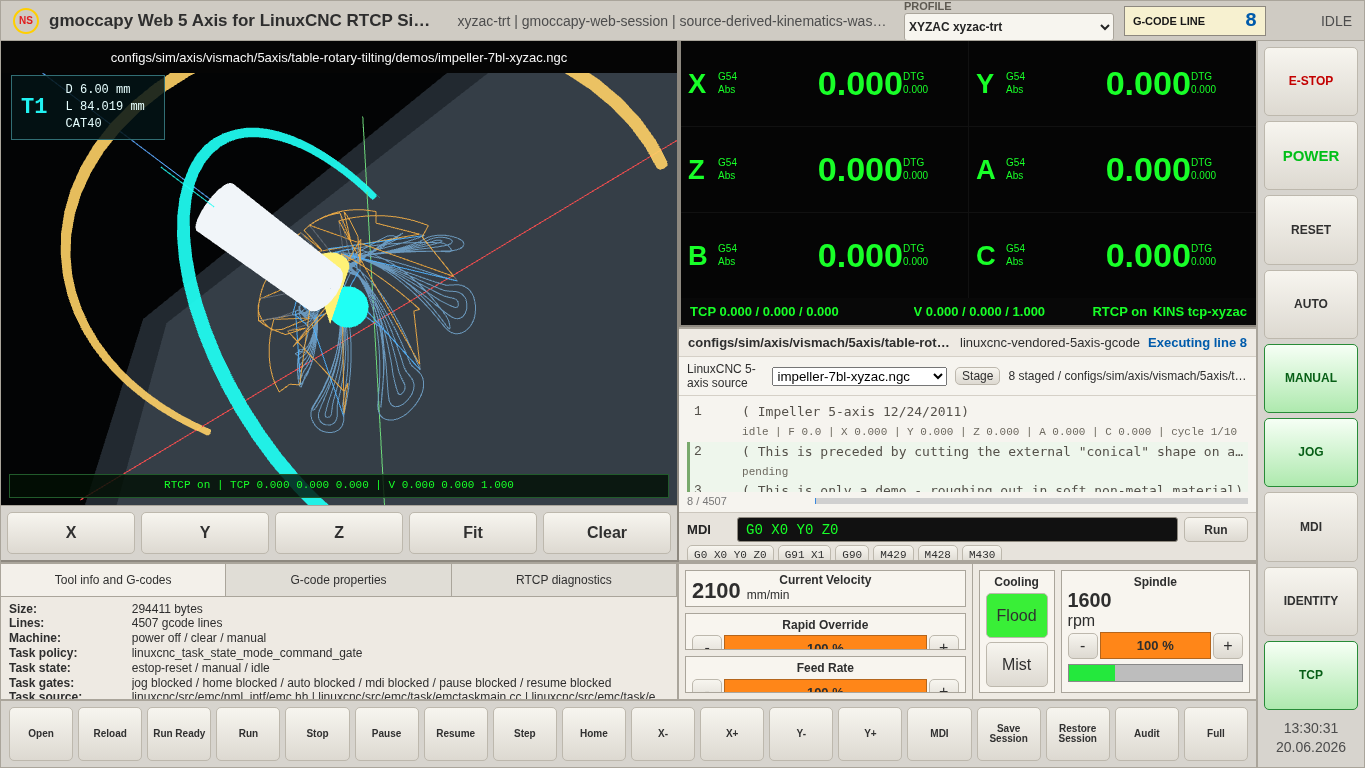The width and height of the screenshot is (1365, 768).
Task: Hit the E-STOP button
Action: tap(1310, 81)
